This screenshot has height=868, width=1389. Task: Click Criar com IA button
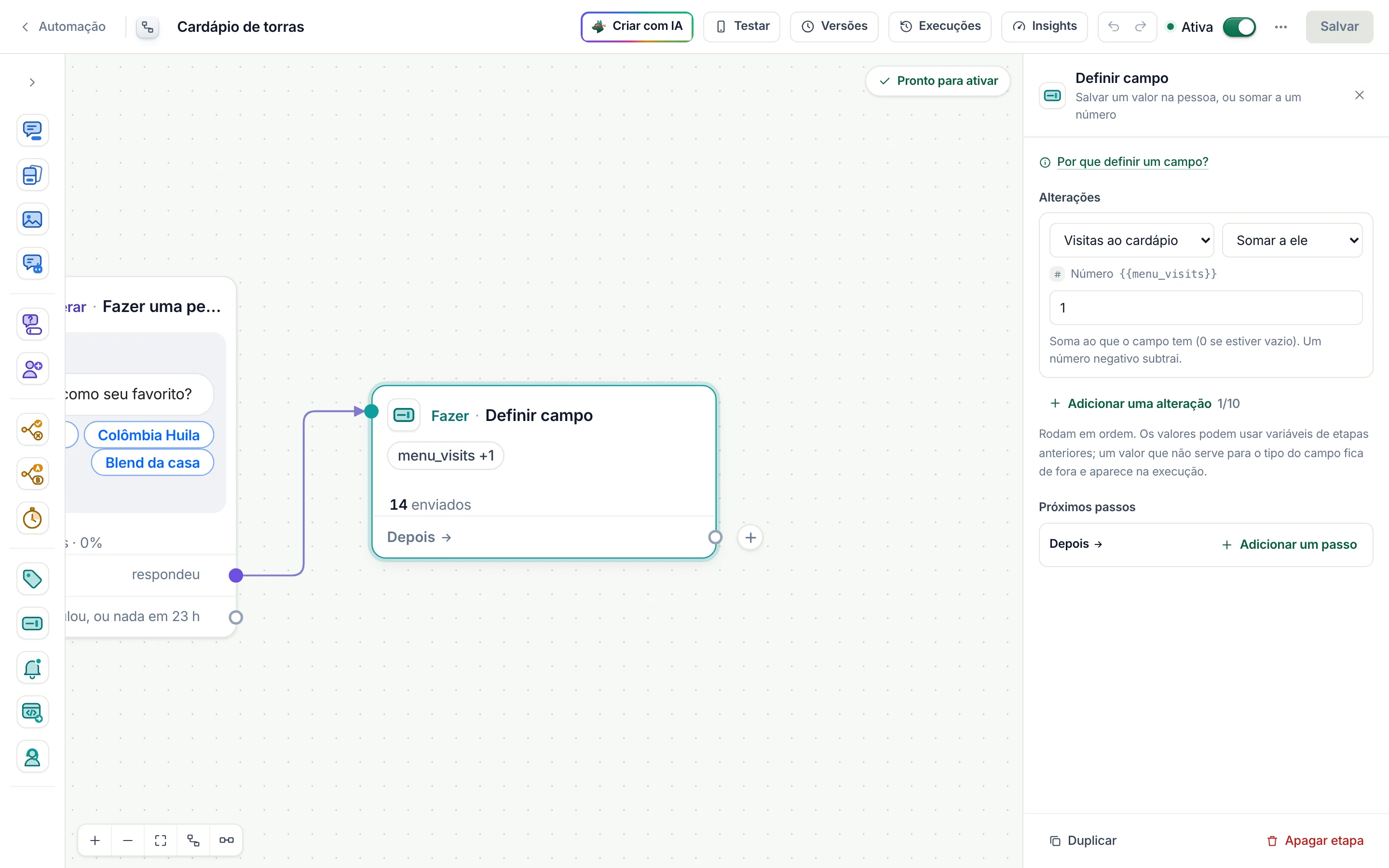point(637,27)
